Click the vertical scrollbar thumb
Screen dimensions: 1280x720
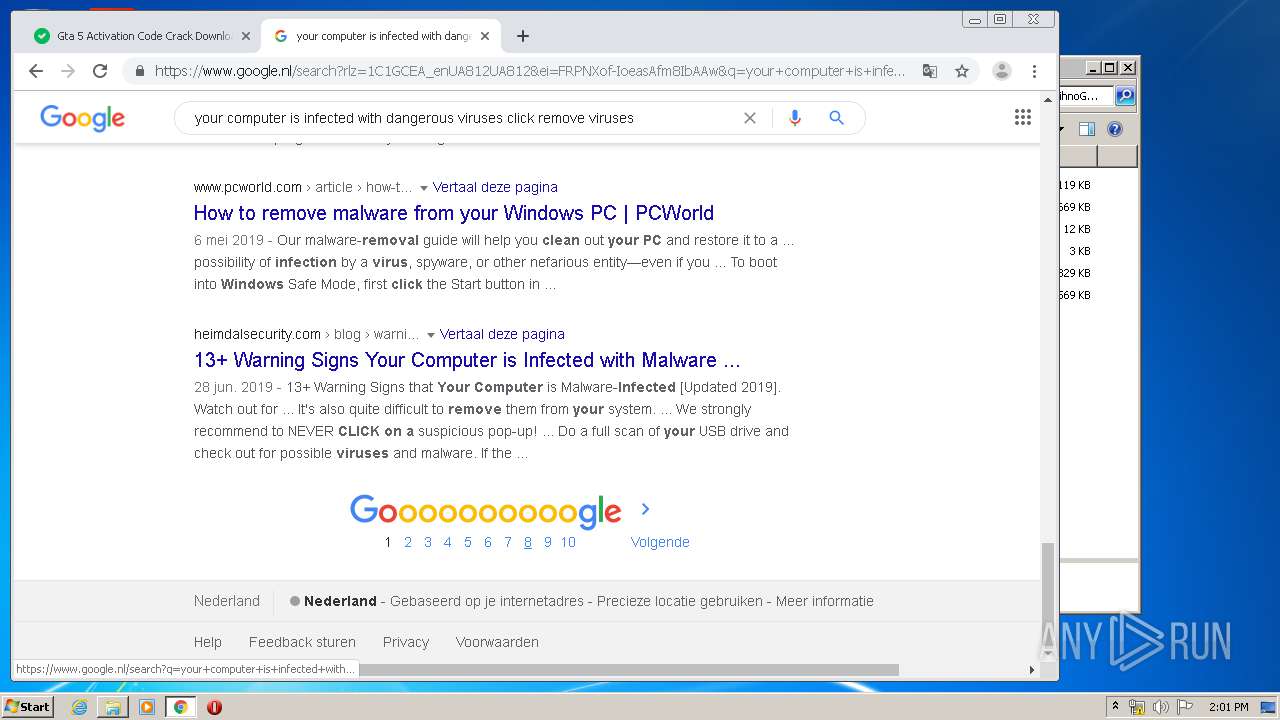coord(1048,592)
